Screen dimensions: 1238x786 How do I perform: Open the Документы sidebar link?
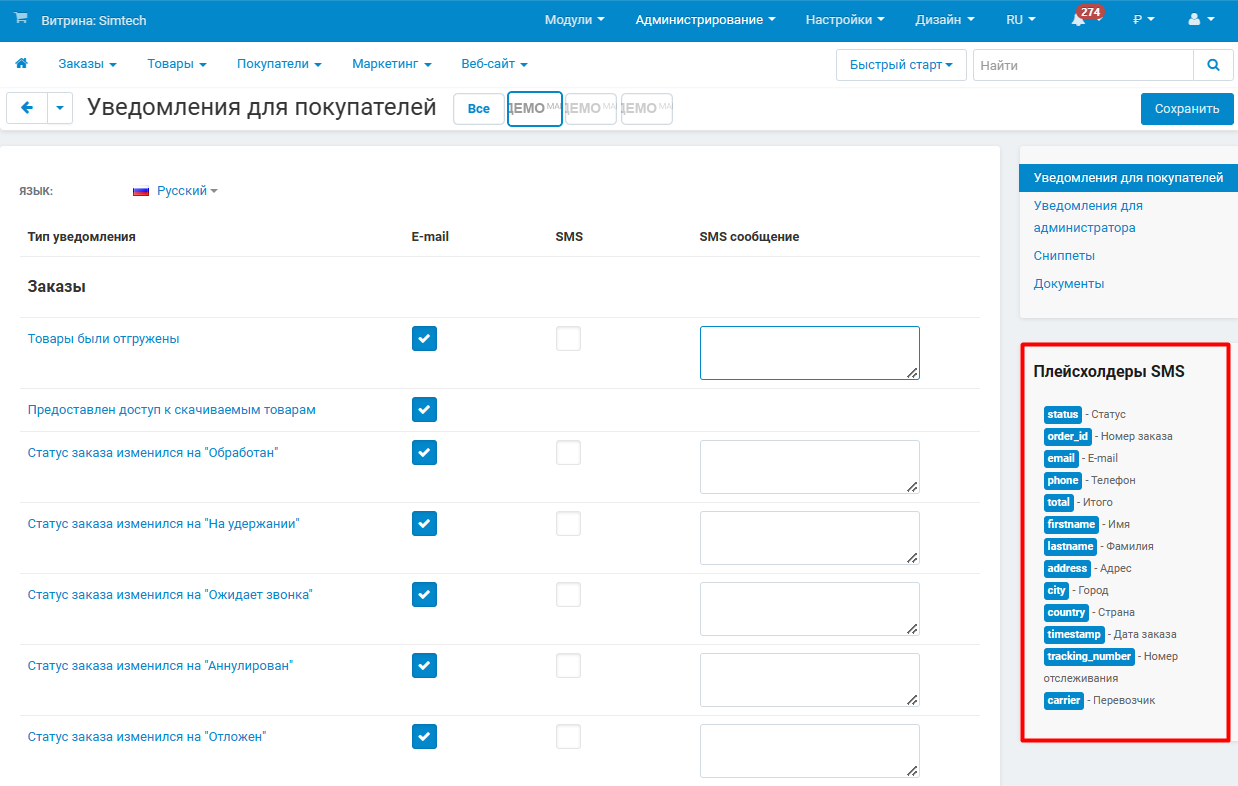point(1069,284)
